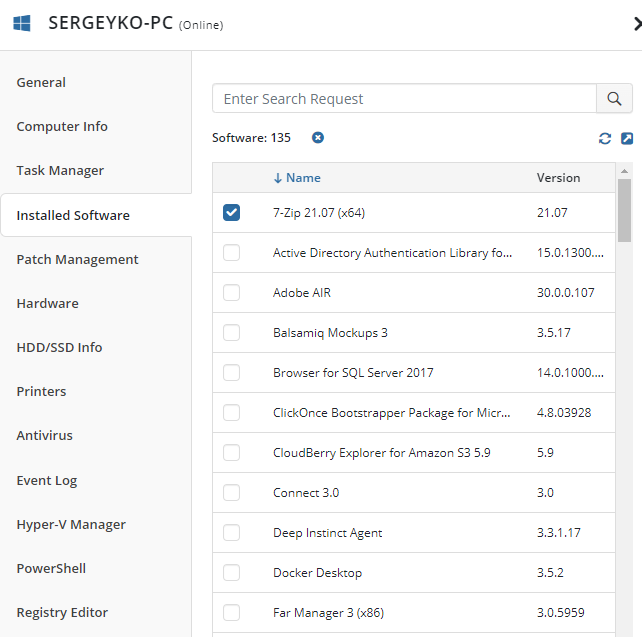Open the Computer Info tab
The height and width of the screenshot is (637, 642).
(x=62, y=126)
